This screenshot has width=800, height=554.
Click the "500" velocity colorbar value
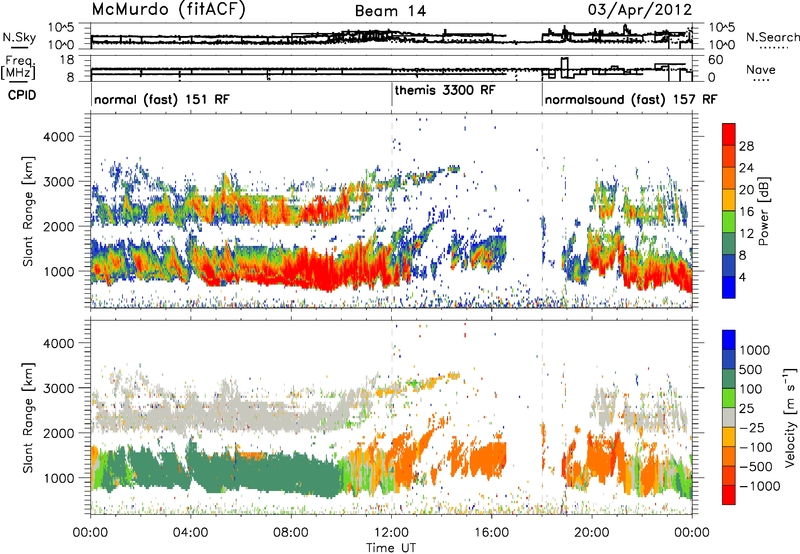pos(751,369)
